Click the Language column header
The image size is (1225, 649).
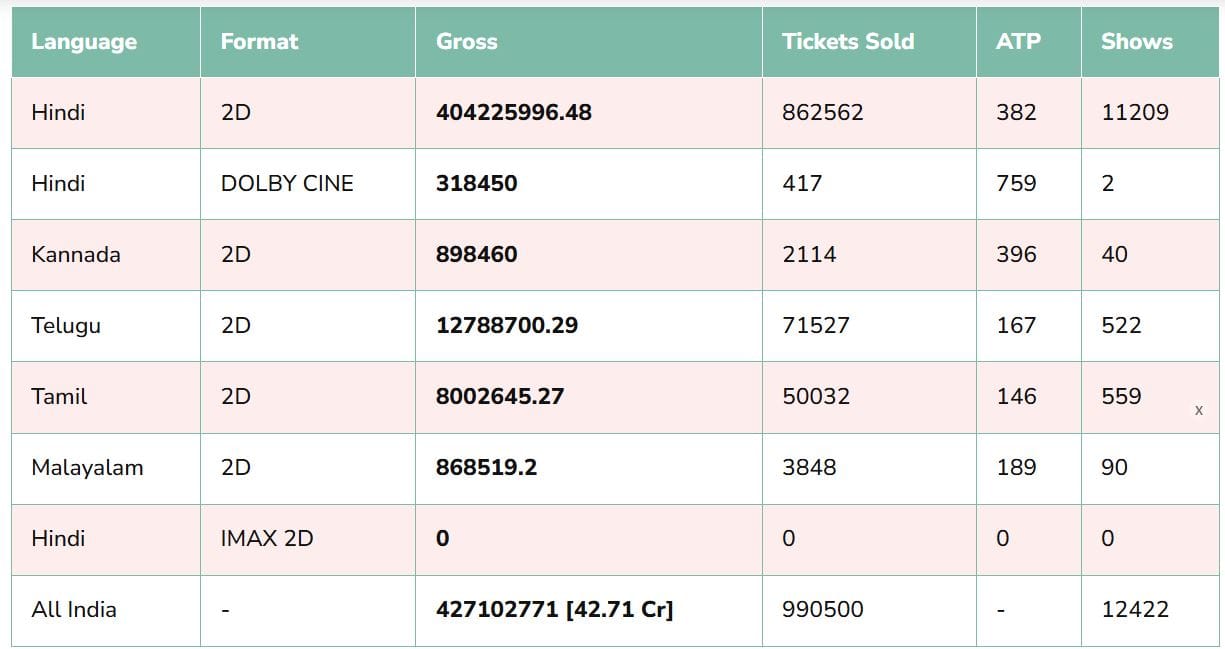(84, 42)
